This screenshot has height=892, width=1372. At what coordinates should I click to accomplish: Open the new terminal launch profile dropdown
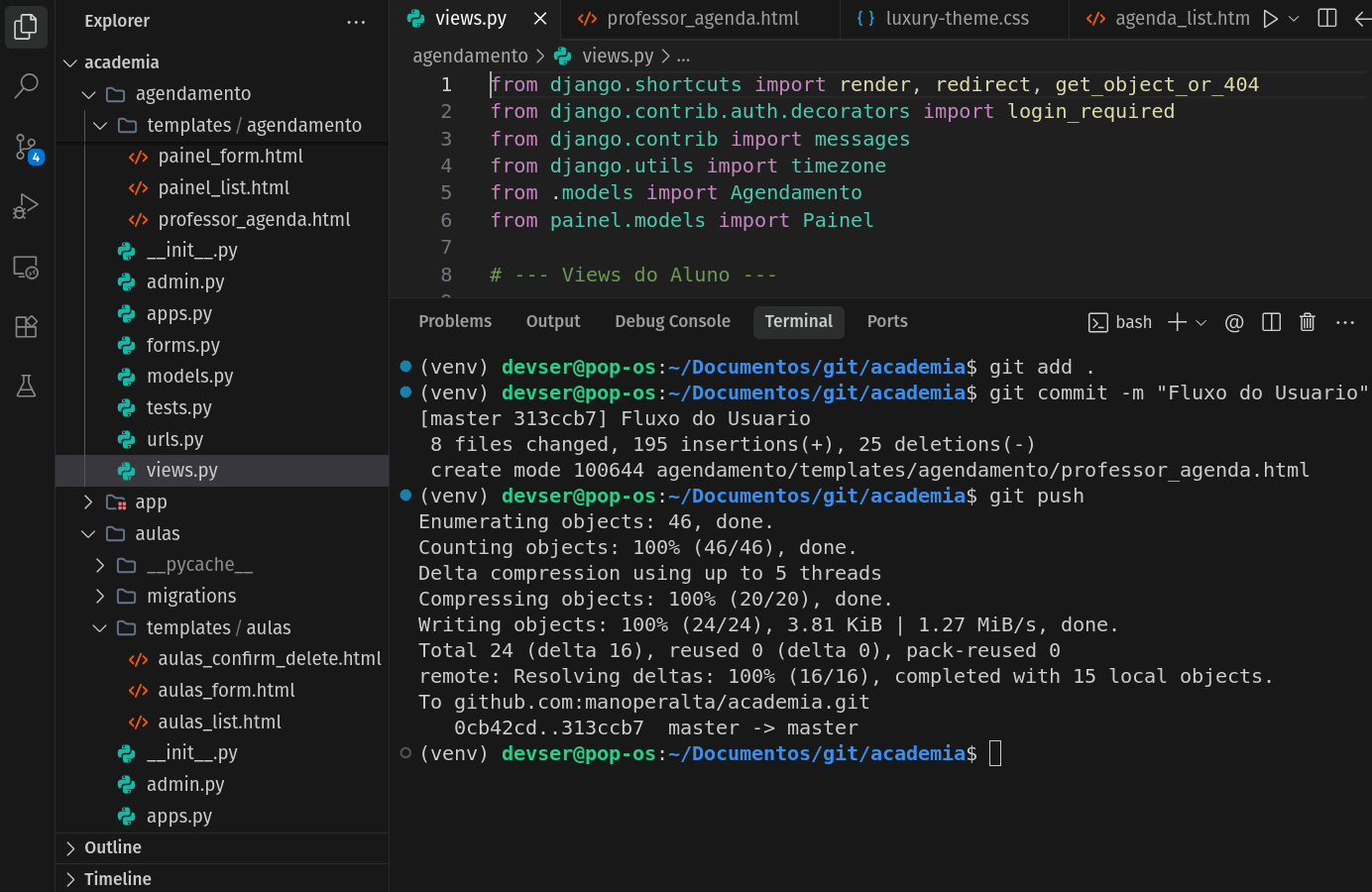coord(1201,322)
